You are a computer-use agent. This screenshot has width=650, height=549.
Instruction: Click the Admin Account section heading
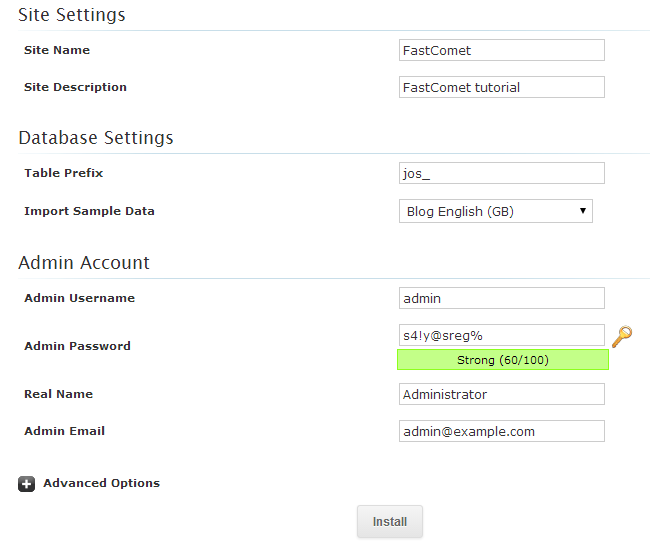click(84, 263)
